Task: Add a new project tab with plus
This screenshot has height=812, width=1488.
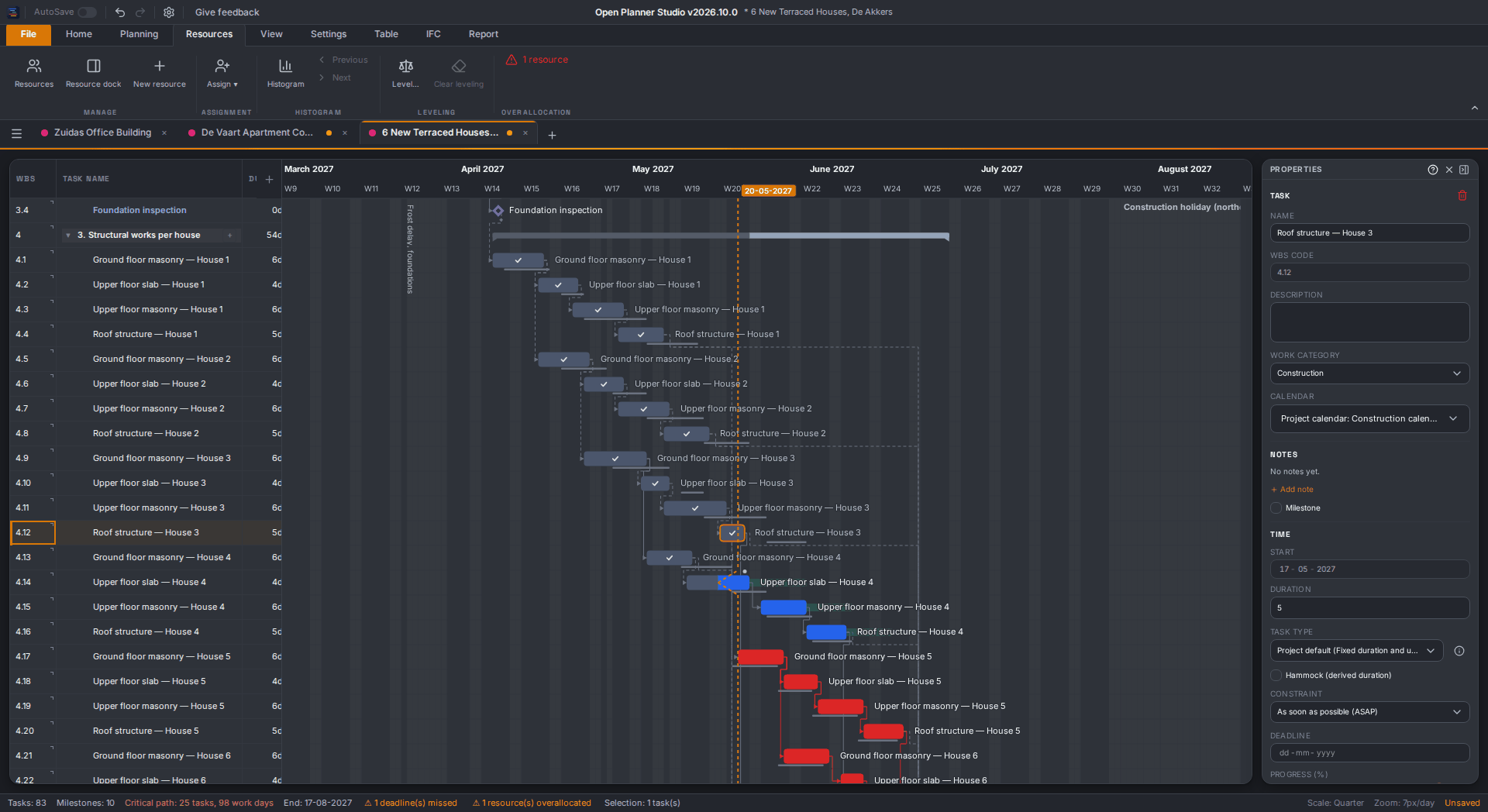Action: [x=552, y=135]
